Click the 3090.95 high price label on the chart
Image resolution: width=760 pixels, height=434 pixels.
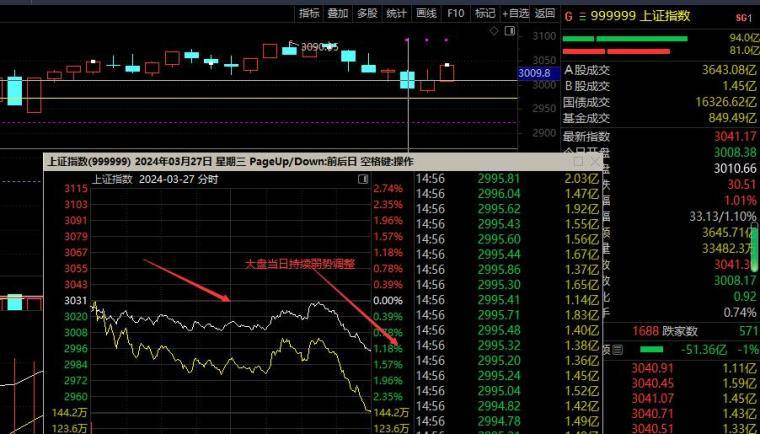[x=319, y=47]
